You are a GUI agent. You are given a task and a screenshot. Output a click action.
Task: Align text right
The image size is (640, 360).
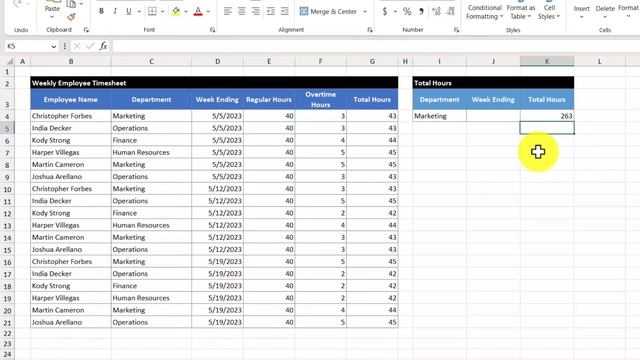(256, 11)
